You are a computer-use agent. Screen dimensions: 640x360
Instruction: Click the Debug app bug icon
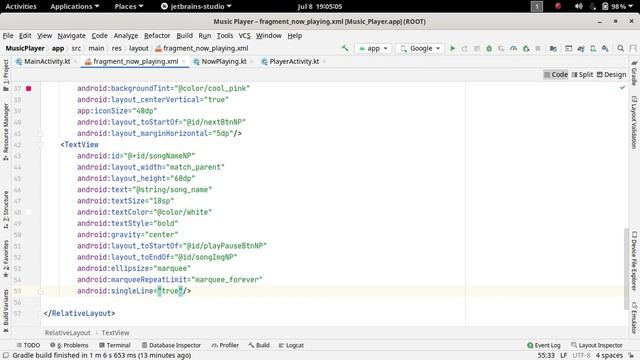(489, 48)
